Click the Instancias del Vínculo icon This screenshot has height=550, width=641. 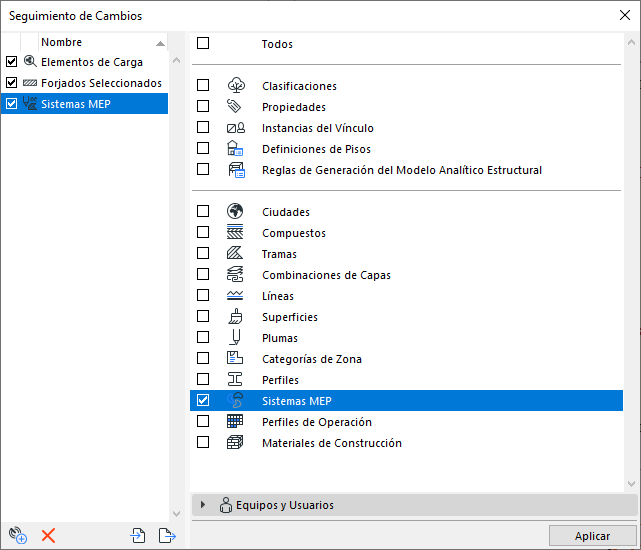click(x=236, y=128)
